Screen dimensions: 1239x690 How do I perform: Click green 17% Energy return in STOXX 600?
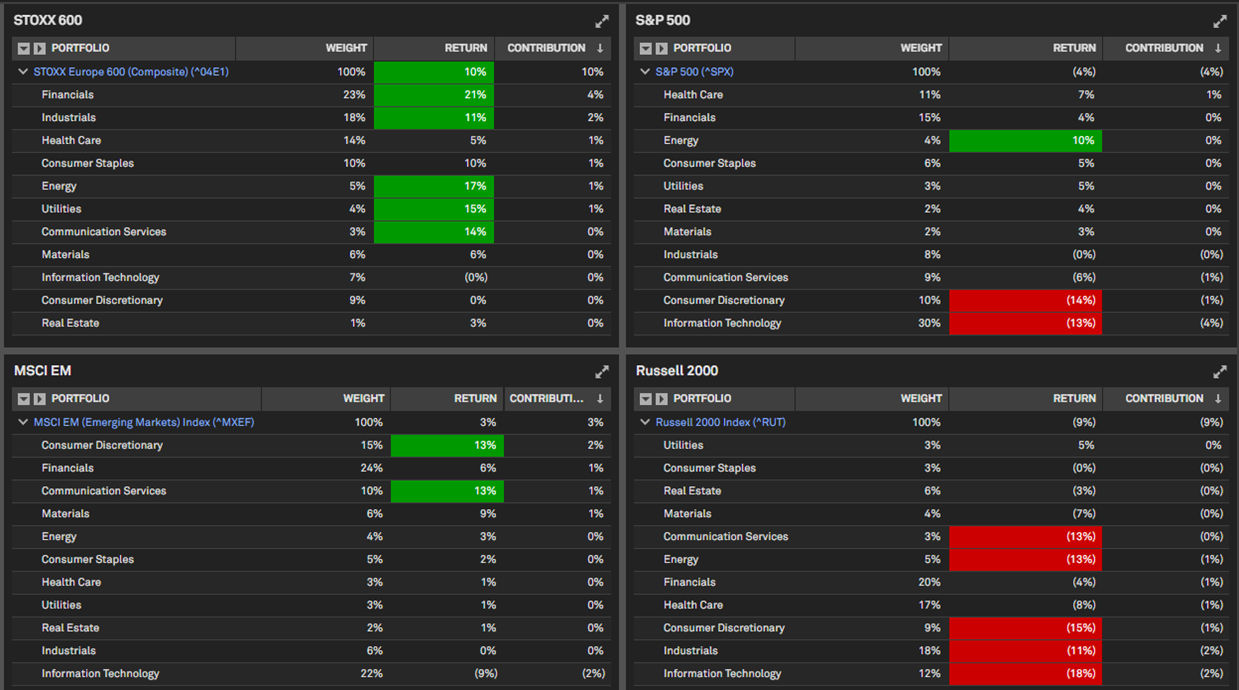pos(434,186)
